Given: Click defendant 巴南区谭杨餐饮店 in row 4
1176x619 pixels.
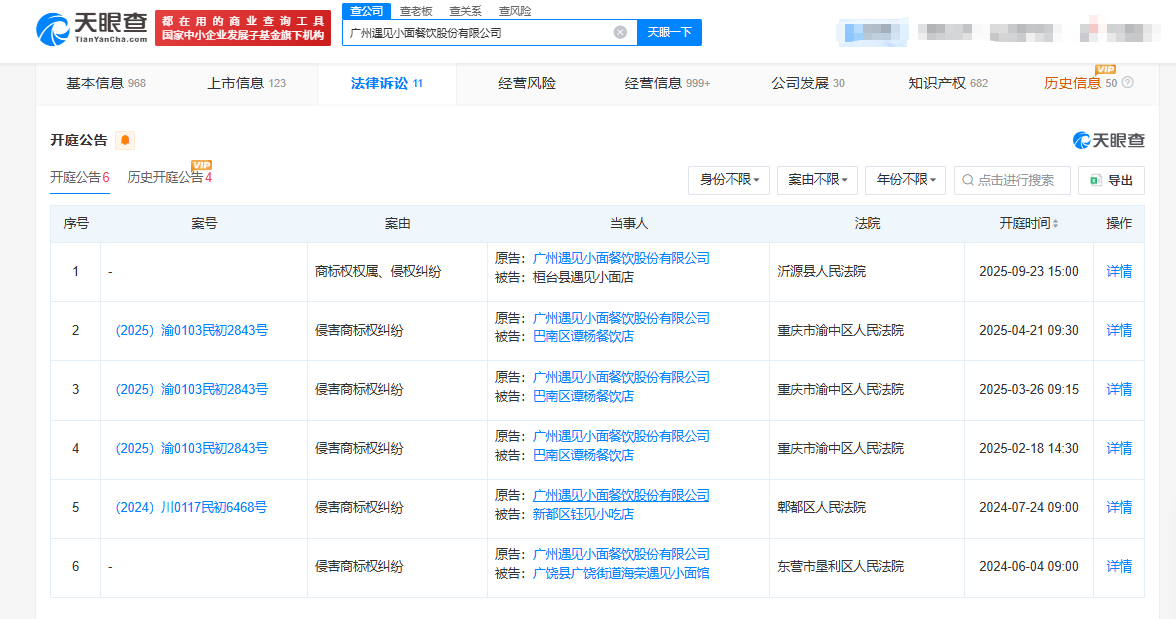Looking at the screenshot, I should coord(584,455).
